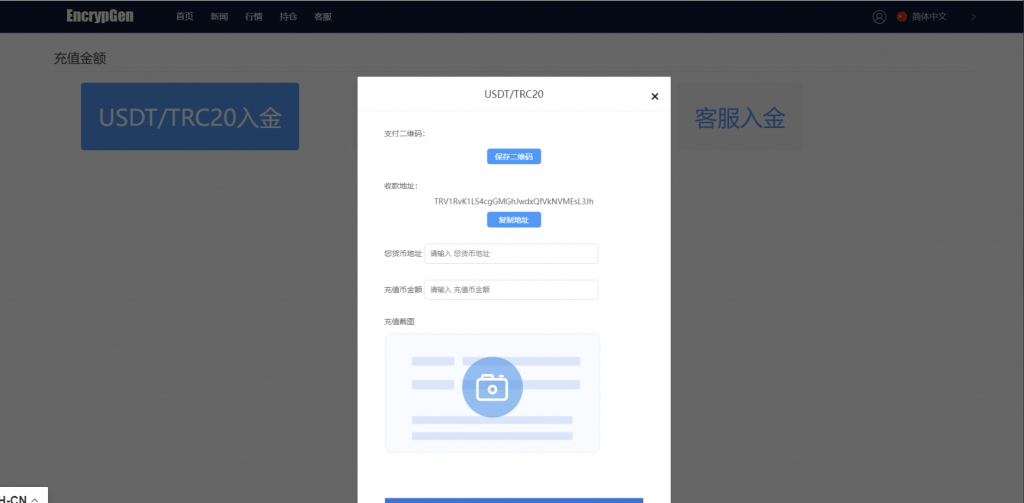The height and width of the screenshot is (503, 1024).
Task: Click the USDT/TRC20入金 deposit card
Action: coord(190,117)
